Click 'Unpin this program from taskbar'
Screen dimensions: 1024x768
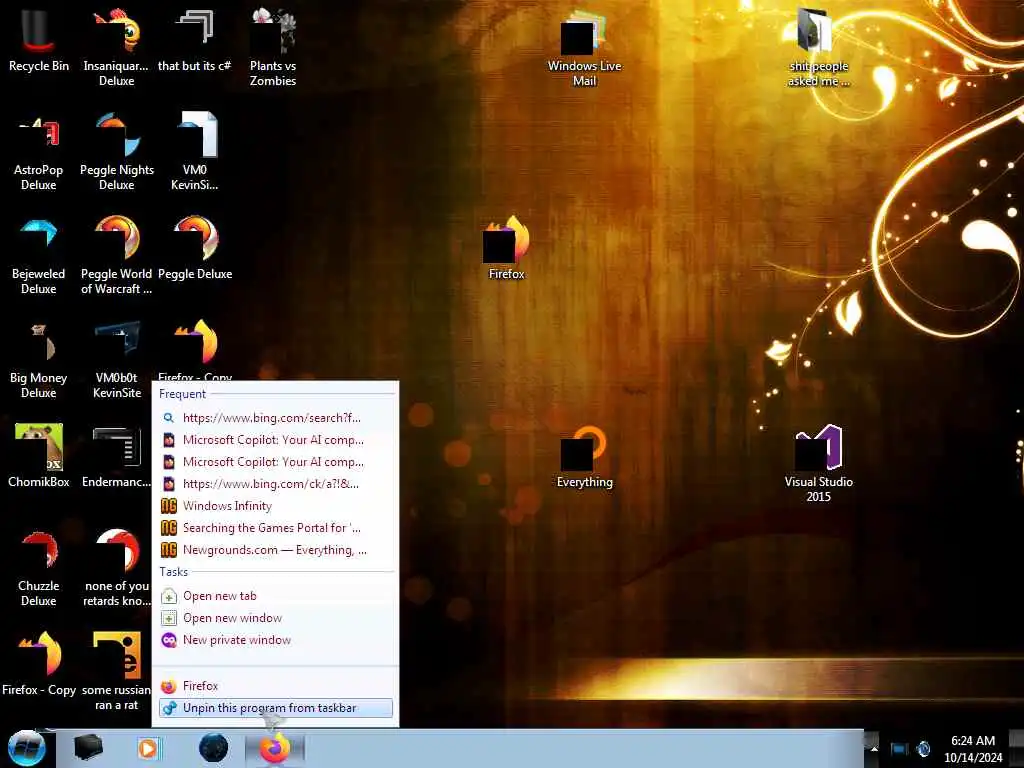click(x=275, y=708)
